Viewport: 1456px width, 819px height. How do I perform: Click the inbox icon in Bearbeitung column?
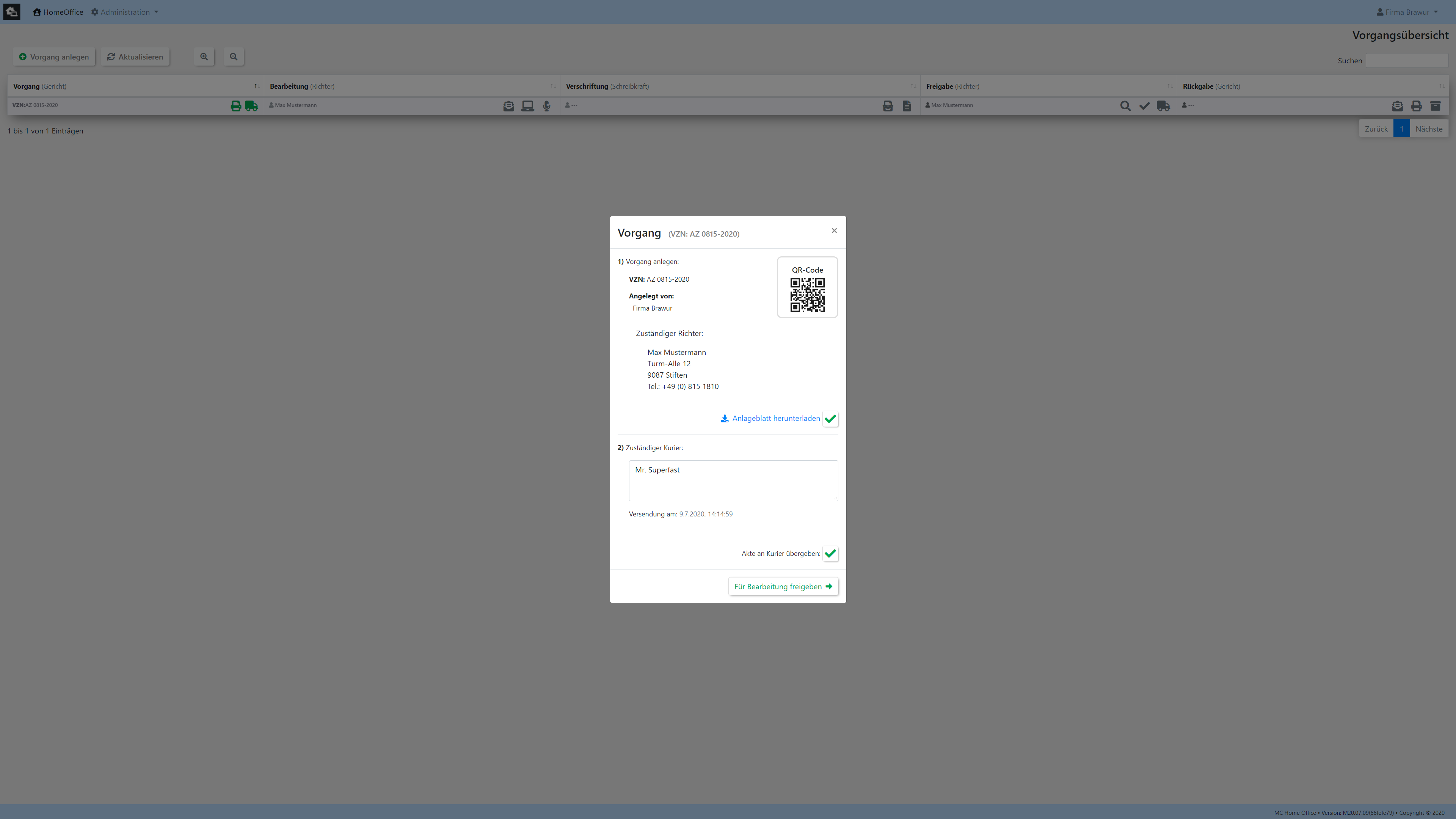point(509,106)
